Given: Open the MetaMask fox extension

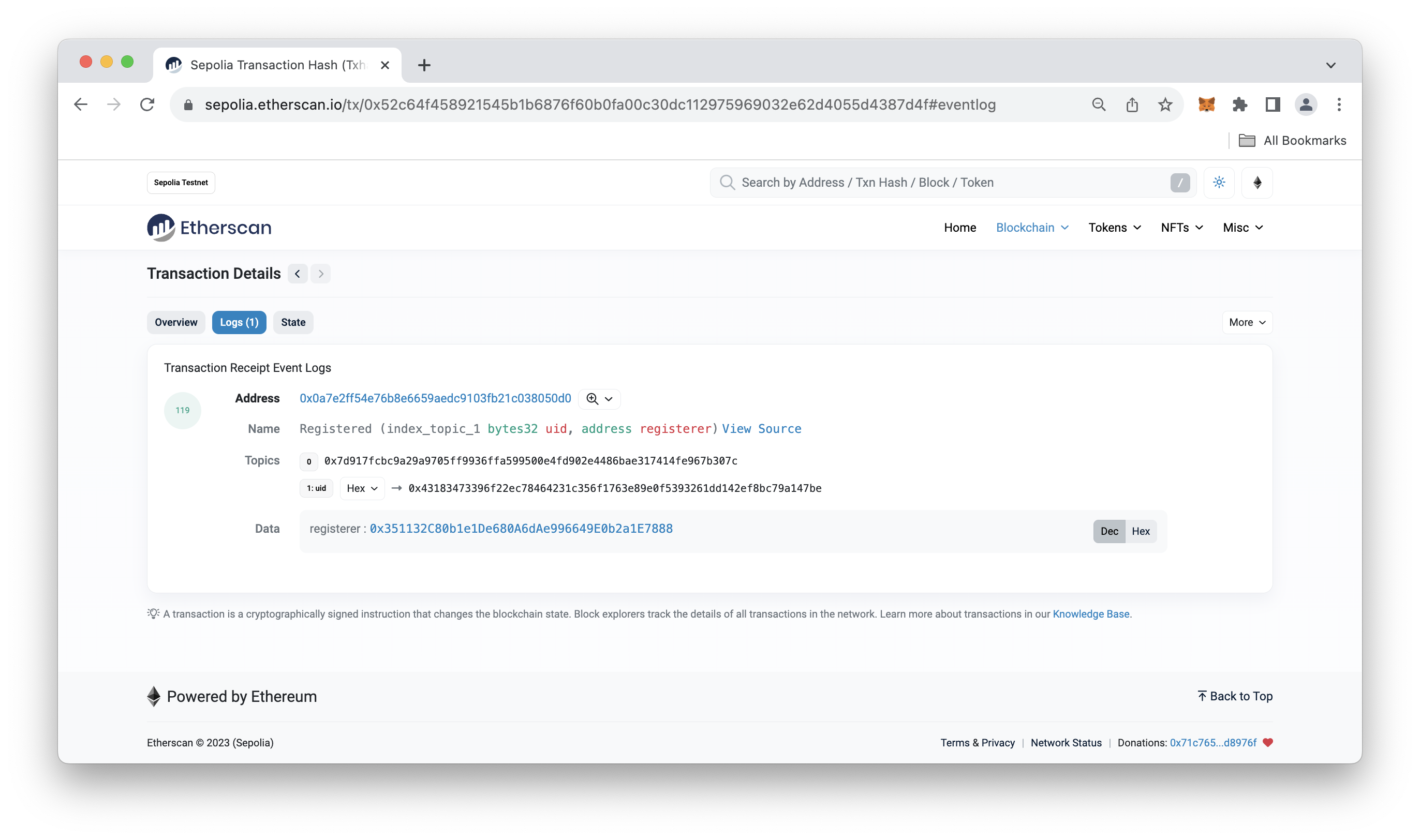Looking at the screenshot, I should coord(1207,104).
